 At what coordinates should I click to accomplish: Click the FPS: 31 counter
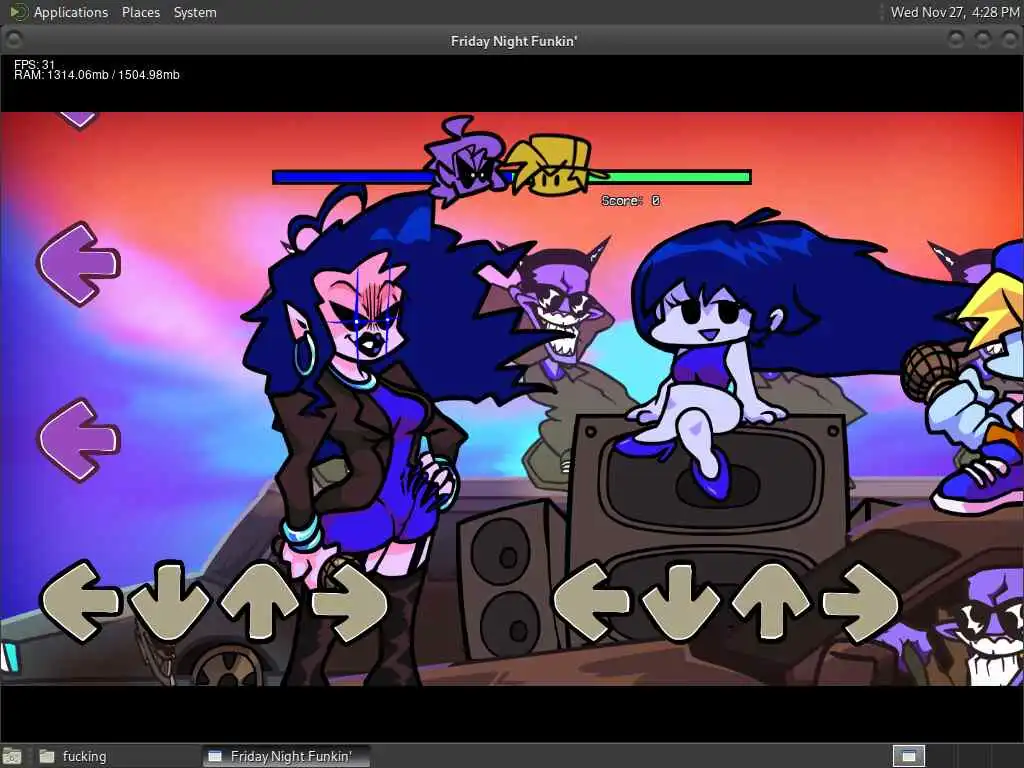[x=35, y=64]
